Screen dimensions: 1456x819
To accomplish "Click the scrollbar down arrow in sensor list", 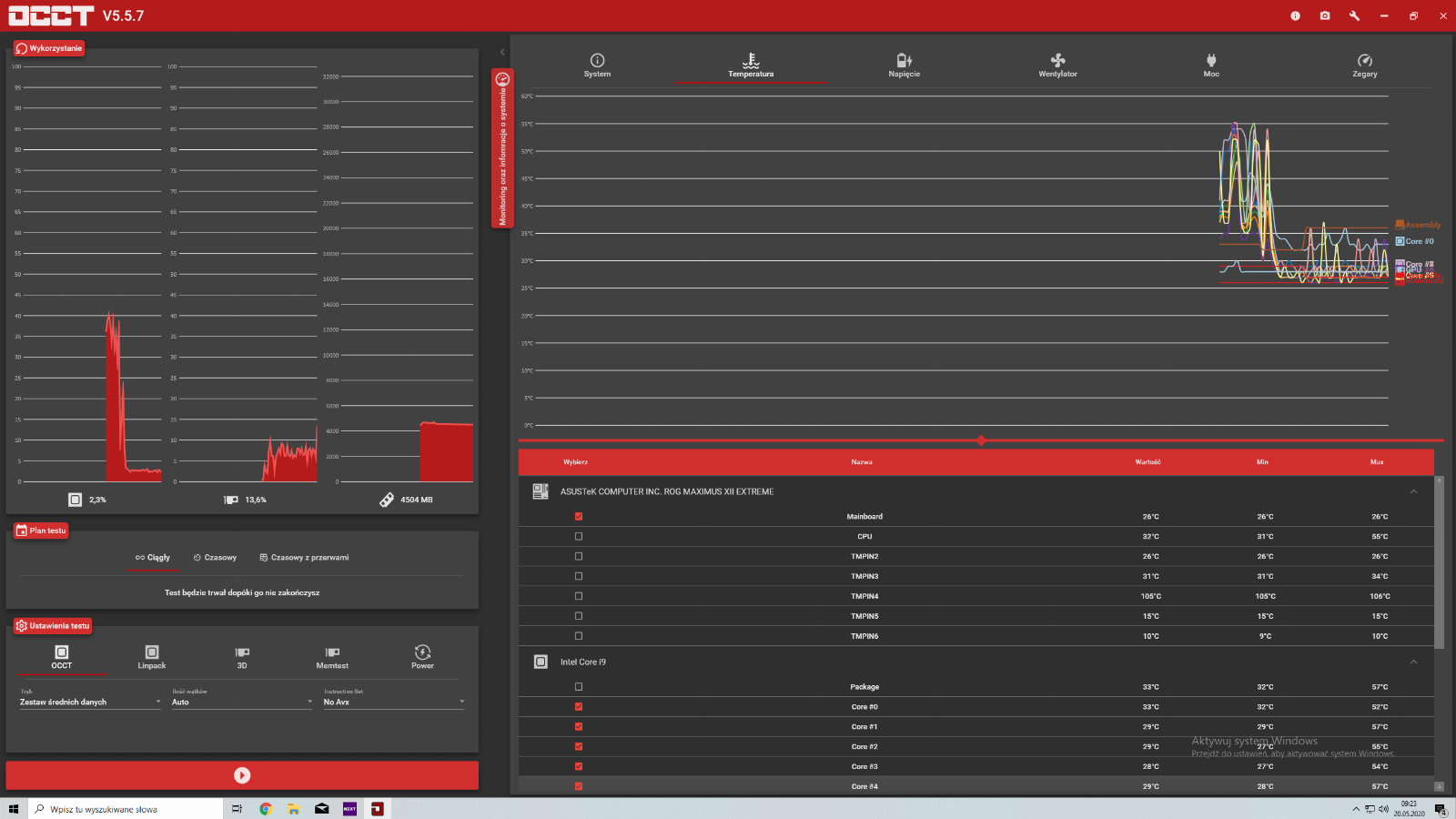I will click(x=1439, y=786).
